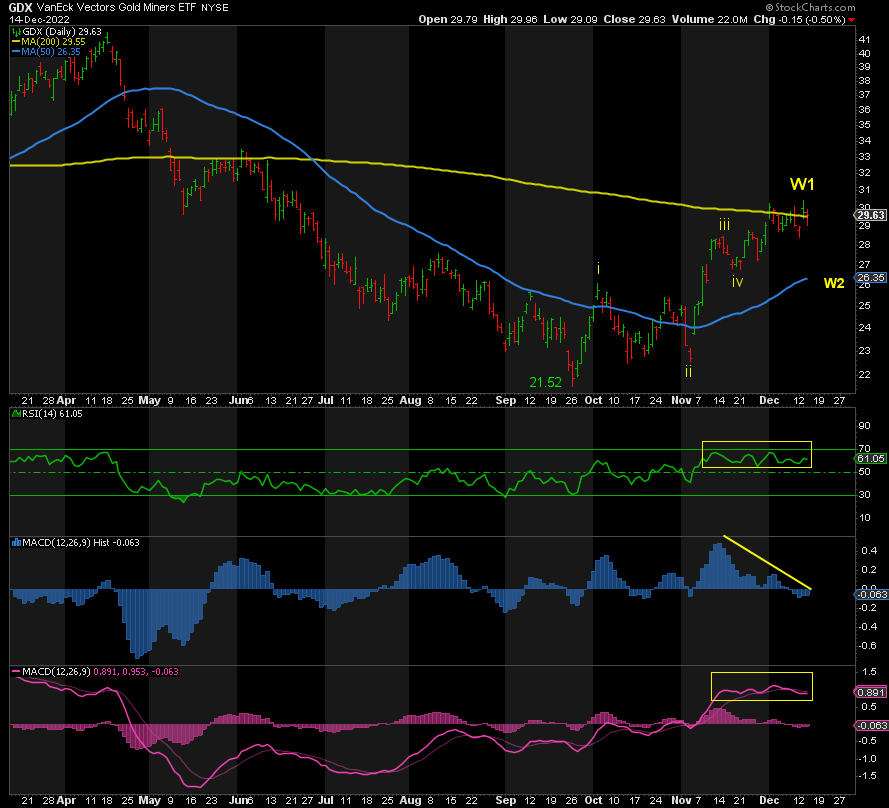Image resolution: width=889 pixels, height=808 pixels.
Task: Click the 'Chg -0.15 (-0.50%)' value
Action: [799, 19]
